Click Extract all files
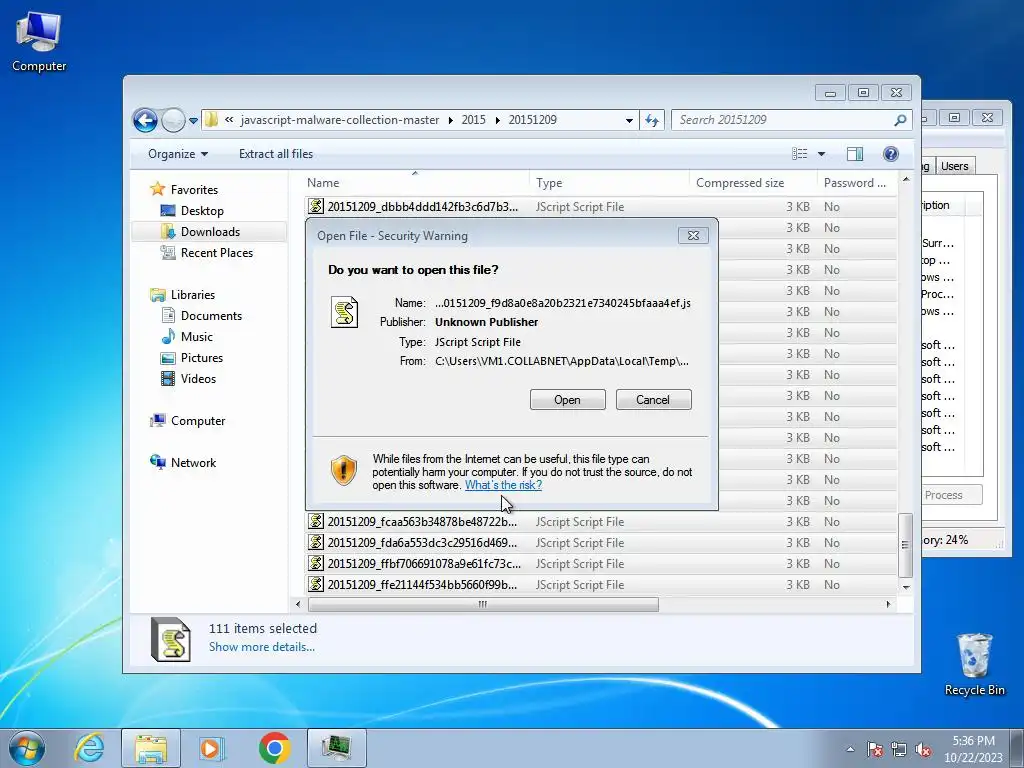The height and width of the screenshot is (768, 1024). [x=276, y=154]
